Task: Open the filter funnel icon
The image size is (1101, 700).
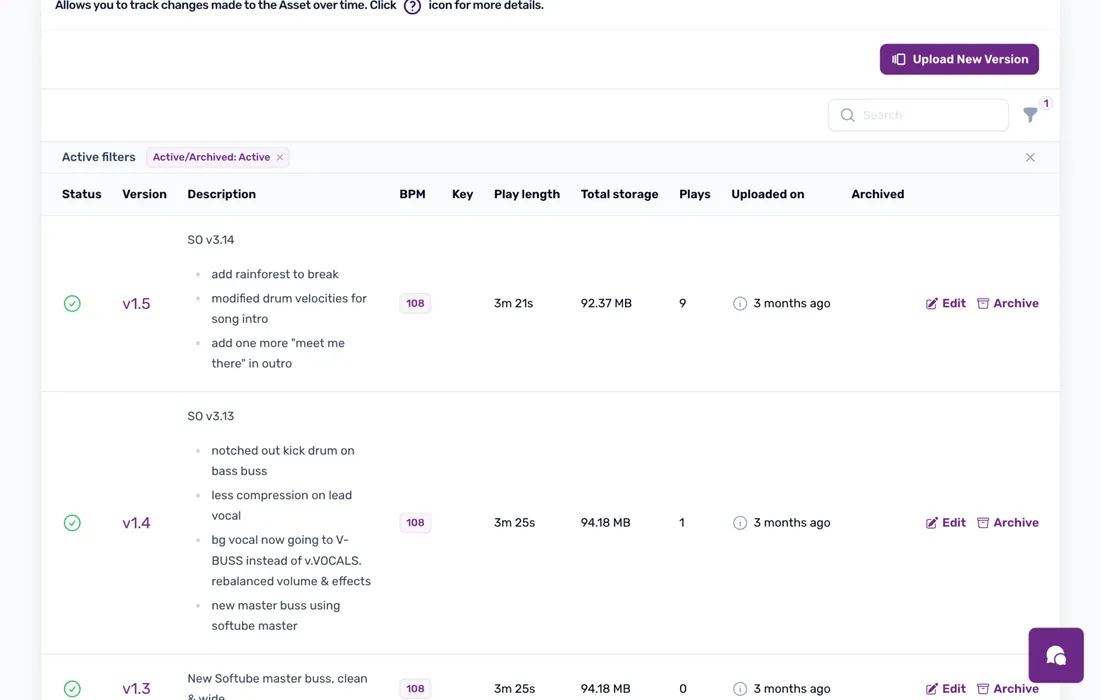Action: pos(1030,116)
